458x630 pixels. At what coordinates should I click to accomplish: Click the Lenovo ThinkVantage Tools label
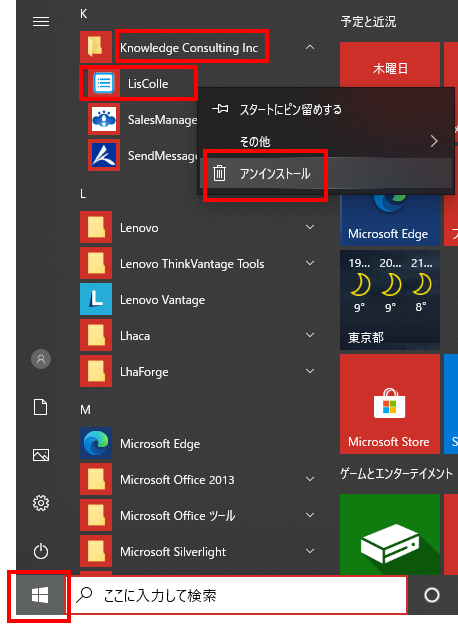click(192, 264)
